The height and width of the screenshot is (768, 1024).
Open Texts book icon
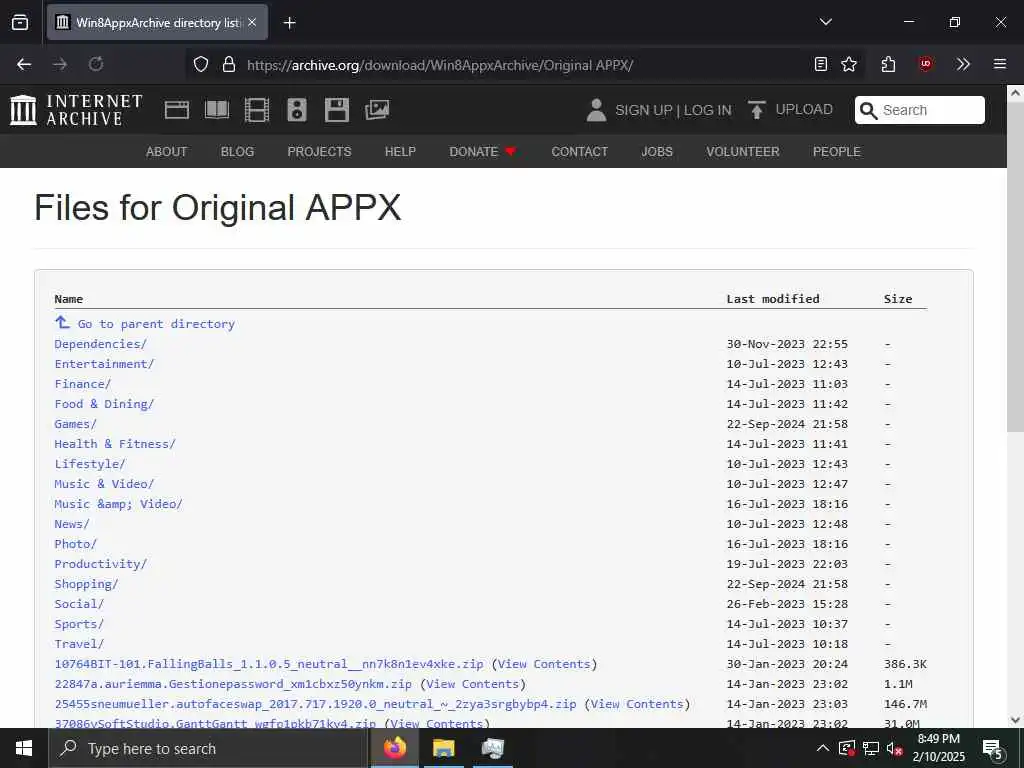tap(217, 110)
